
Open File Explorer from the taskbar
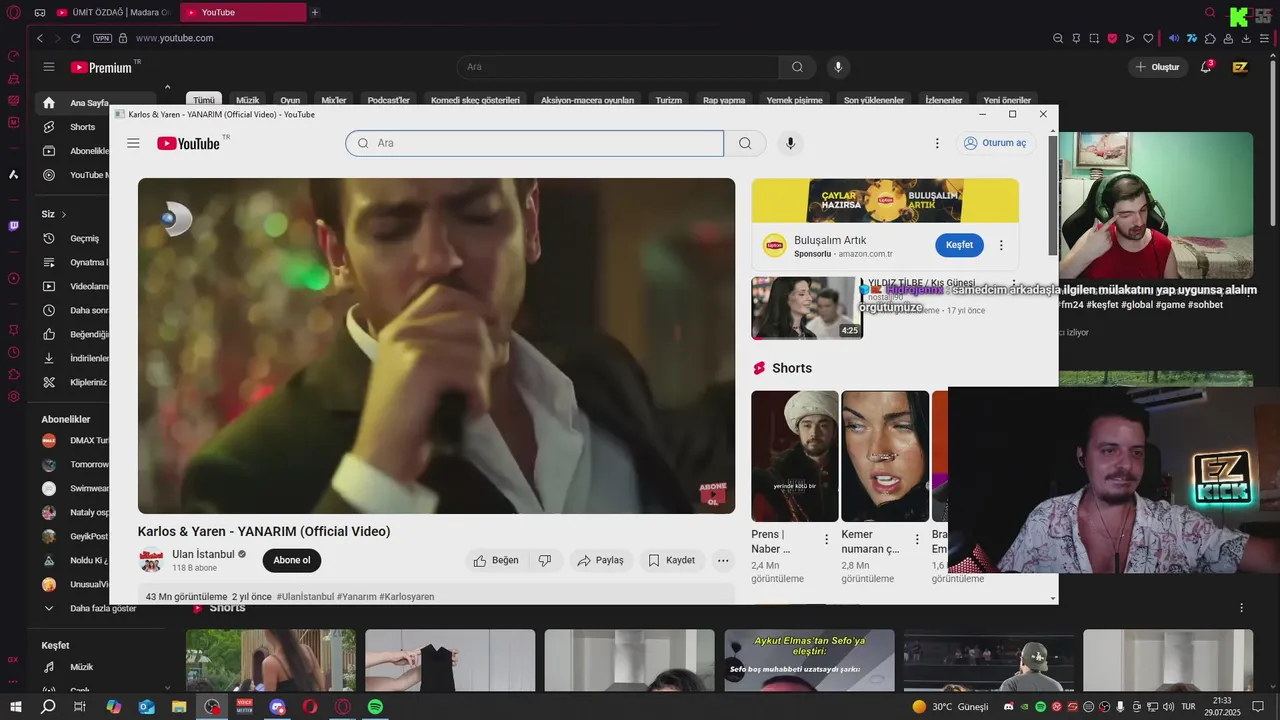click(x=179, y=706)
